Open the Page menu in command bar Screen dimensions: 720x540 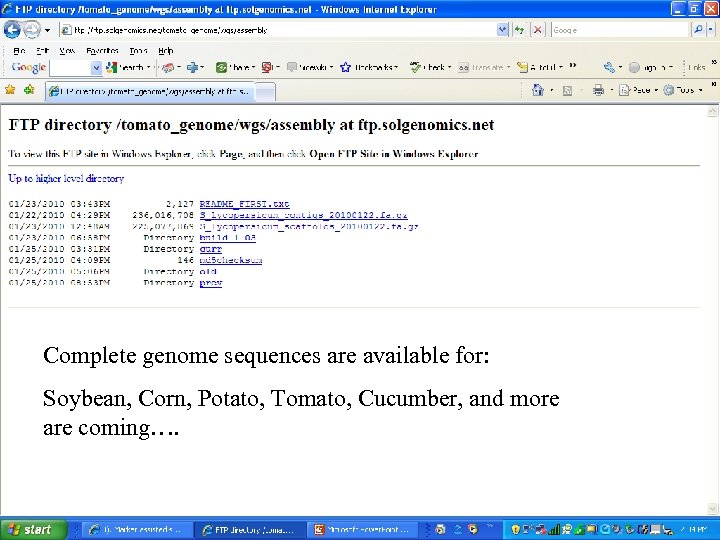pyautogui.click(x=638, y=90)
